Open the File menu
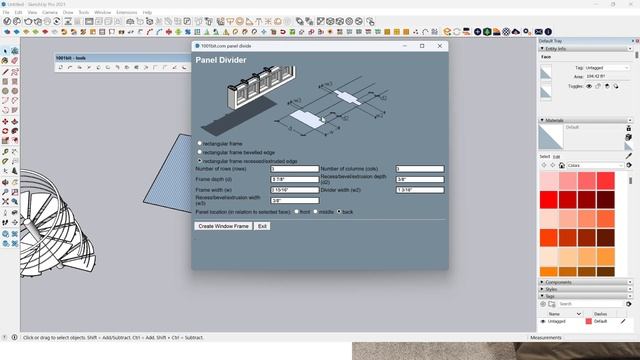Image resolution: width=640 pixels, height=360 pixels. click(x=6, y=13)
